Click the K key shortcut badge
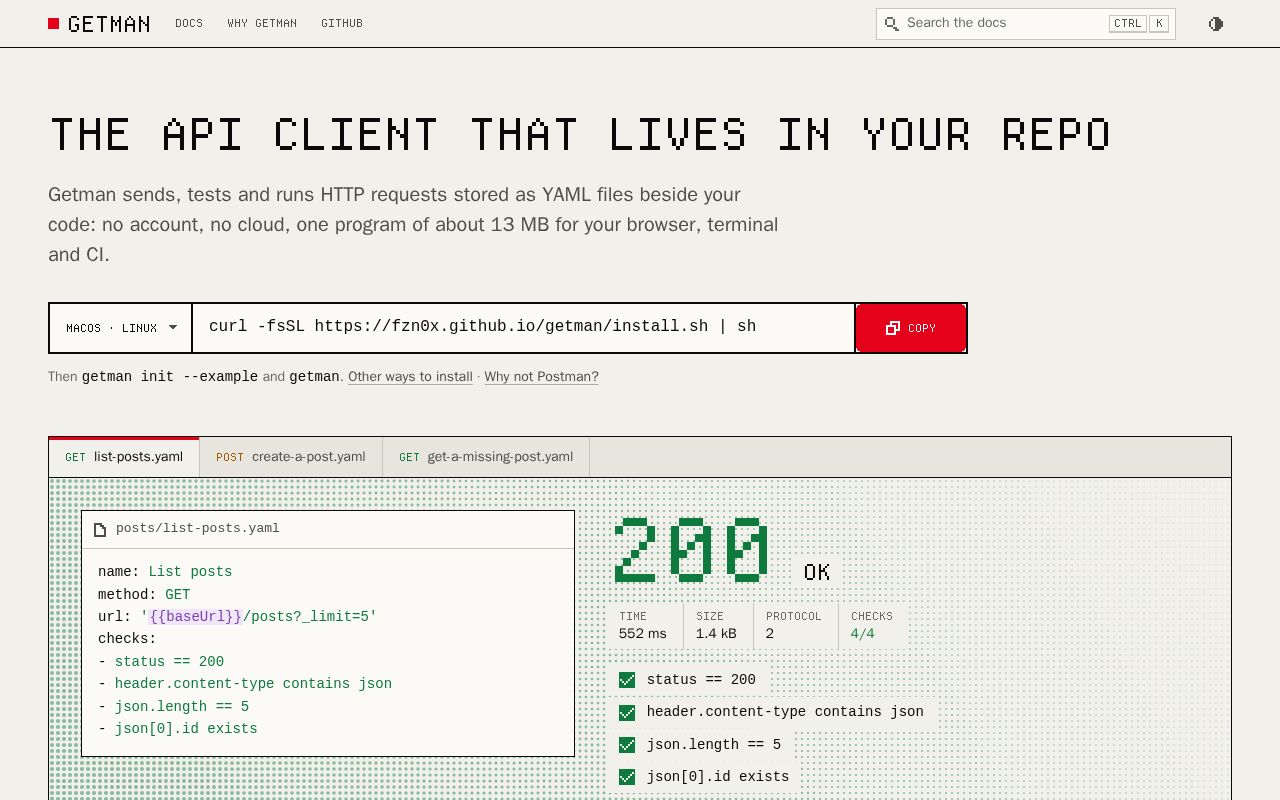This screenshot has width=1280, height=800. (x=1159, y=24)
